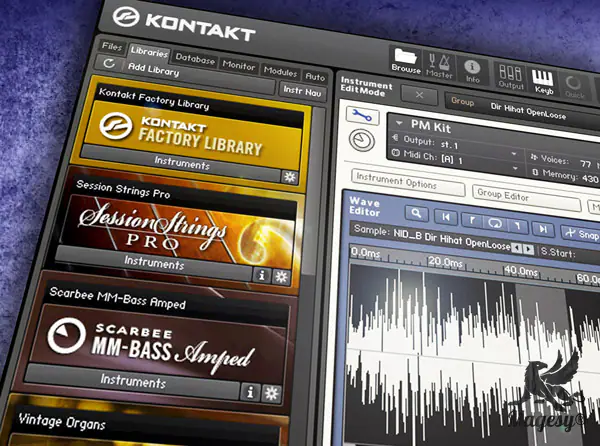
Task: Open the Master metronome panel
Action: tap(439, 65)
